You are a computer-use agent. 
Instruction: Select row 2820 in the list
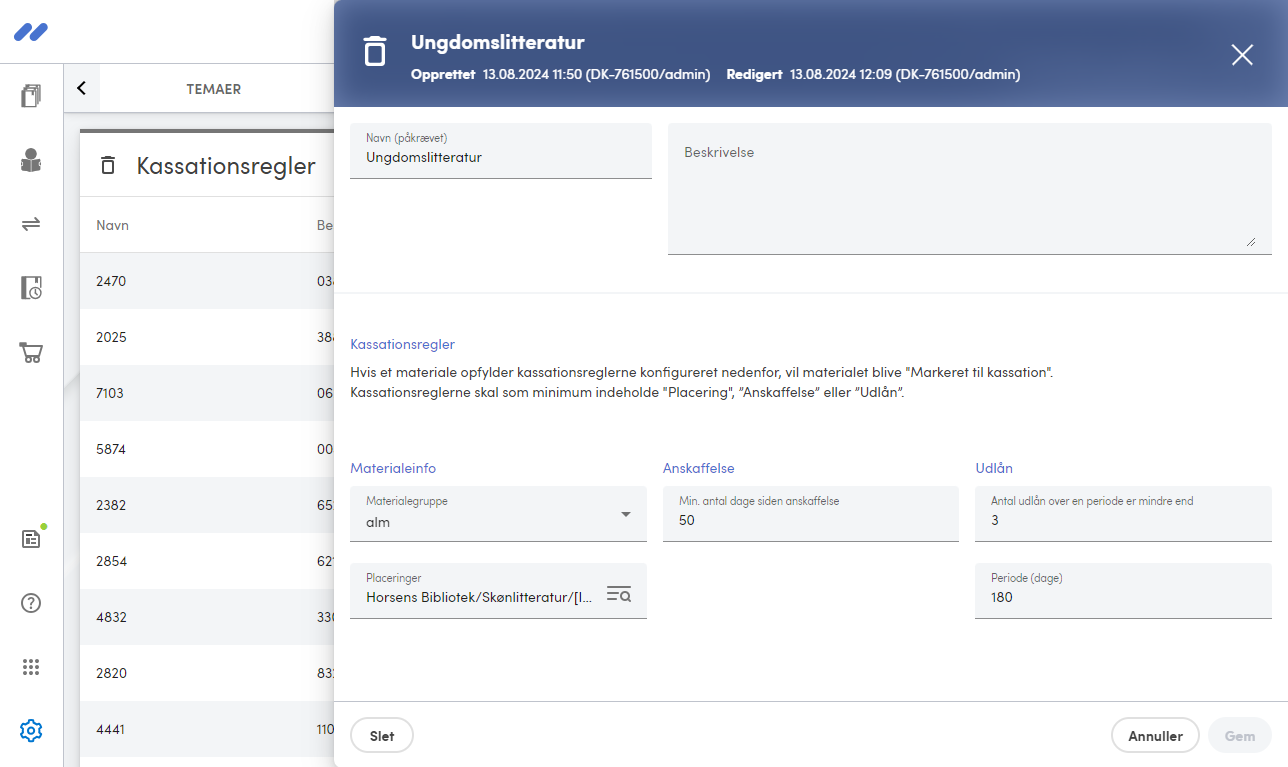click(x=207, y=673)
